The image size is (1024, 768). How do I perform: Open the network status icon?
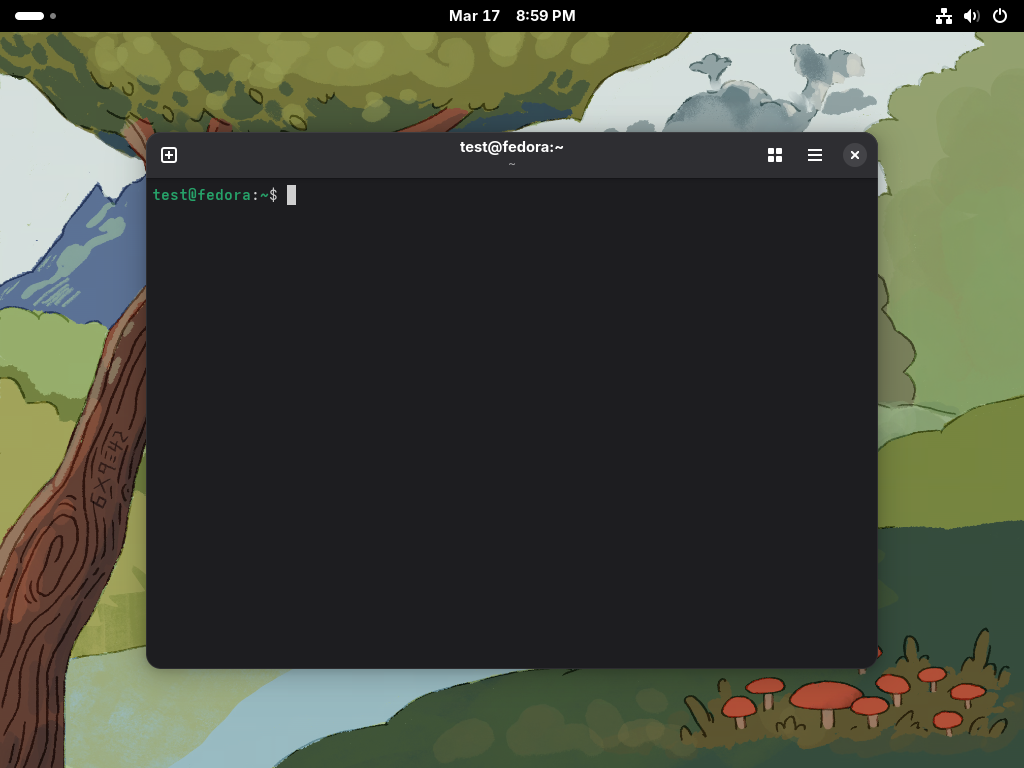[x=944, y=16]
